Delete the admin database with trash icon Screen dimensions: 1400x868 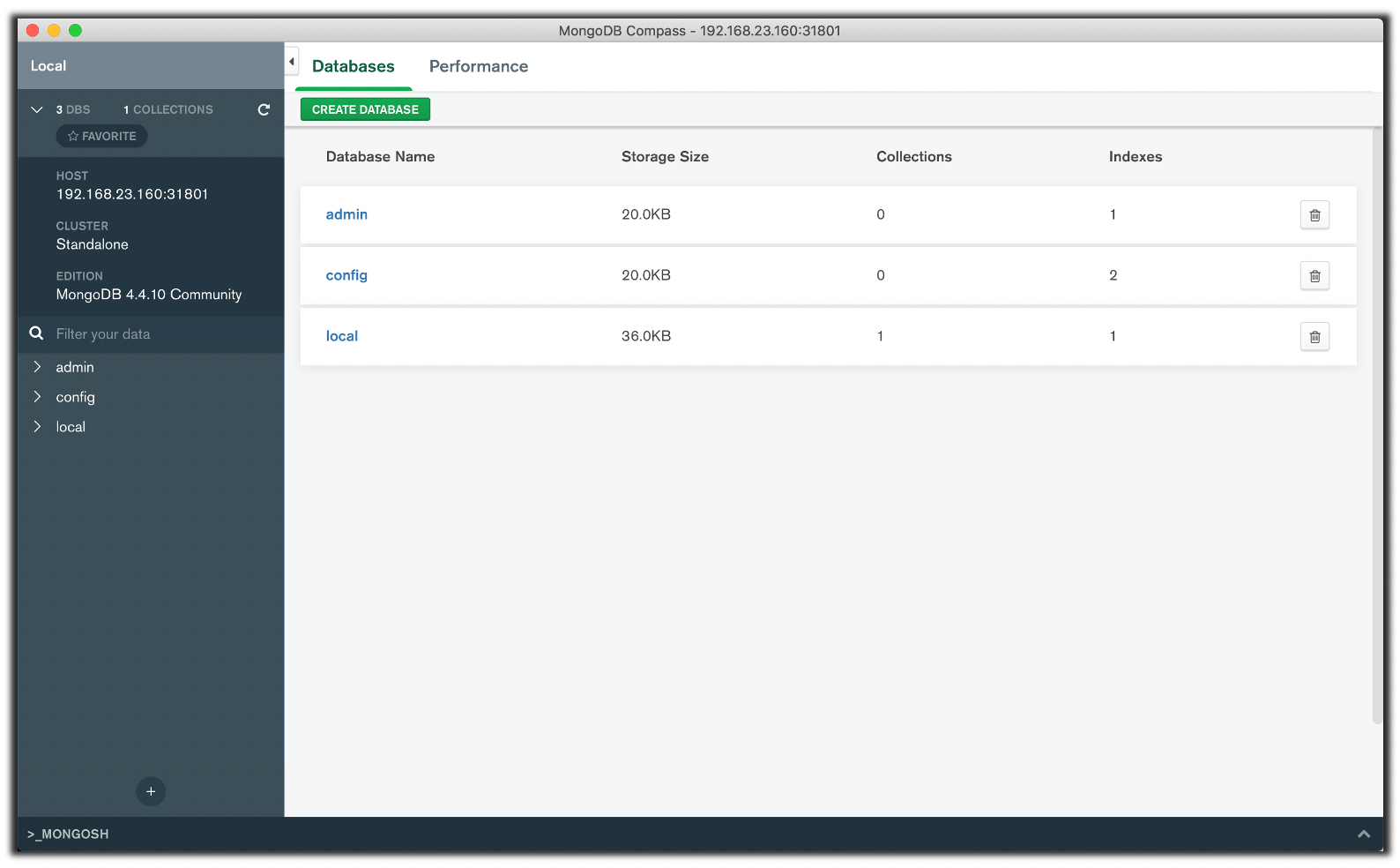(1314, 215)
